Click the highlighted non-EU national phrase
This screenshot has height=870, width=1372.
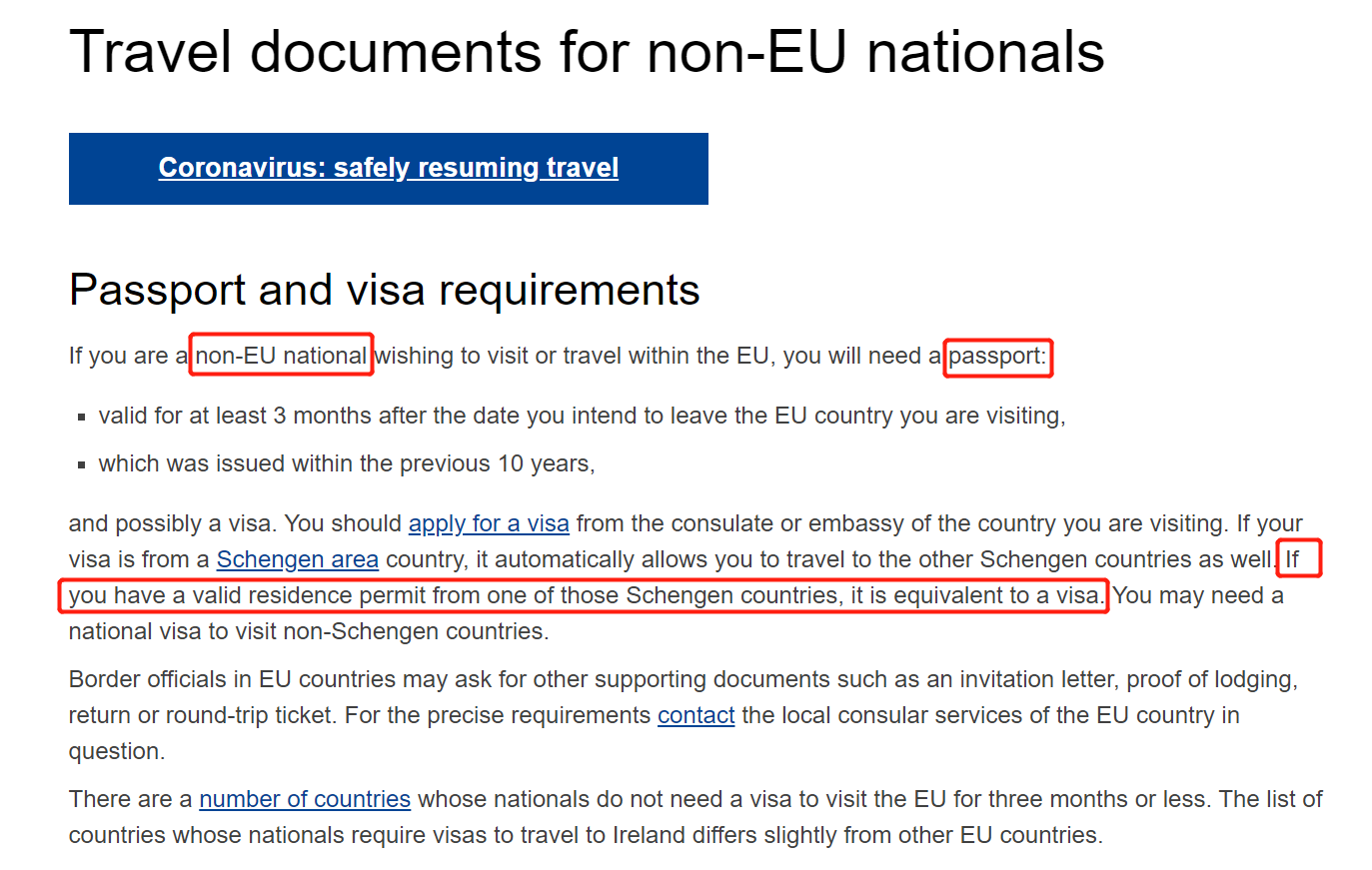point(281,356)
